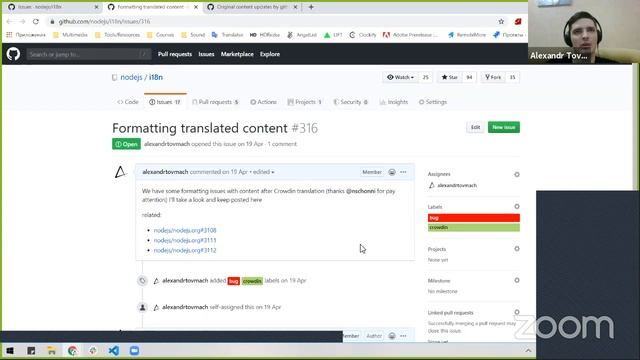The height and width of the screenshot is (360, 640).
Task: Go back in browser
Action: 9,21
